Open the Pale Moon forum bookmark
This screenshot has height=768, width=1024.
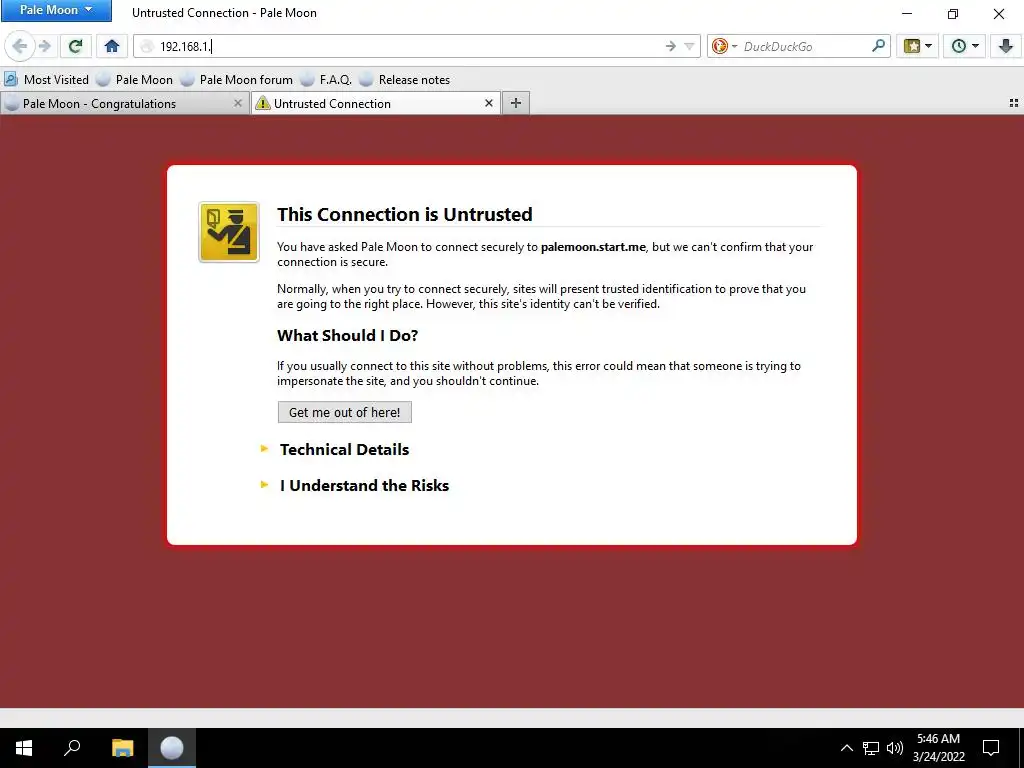(237, 80)
